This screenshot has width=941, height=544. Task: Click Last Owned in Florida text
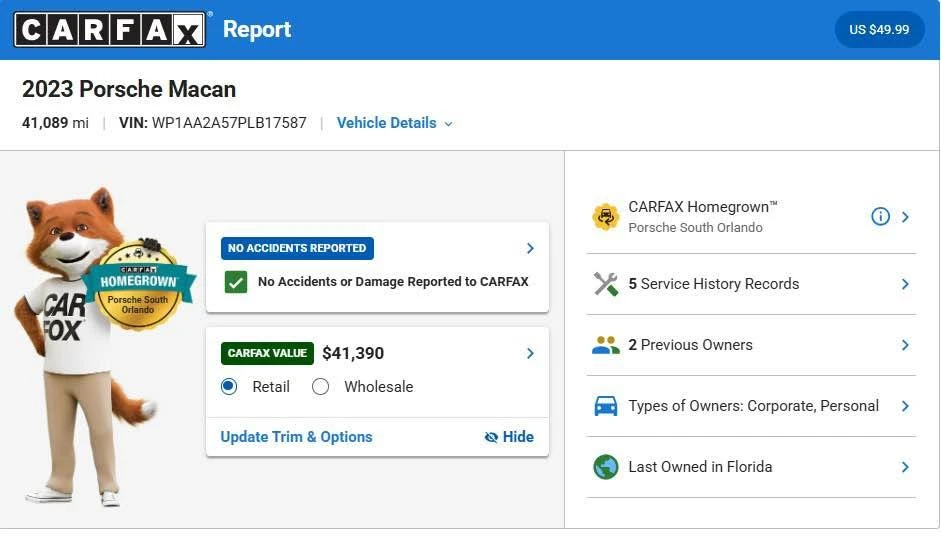700,467
